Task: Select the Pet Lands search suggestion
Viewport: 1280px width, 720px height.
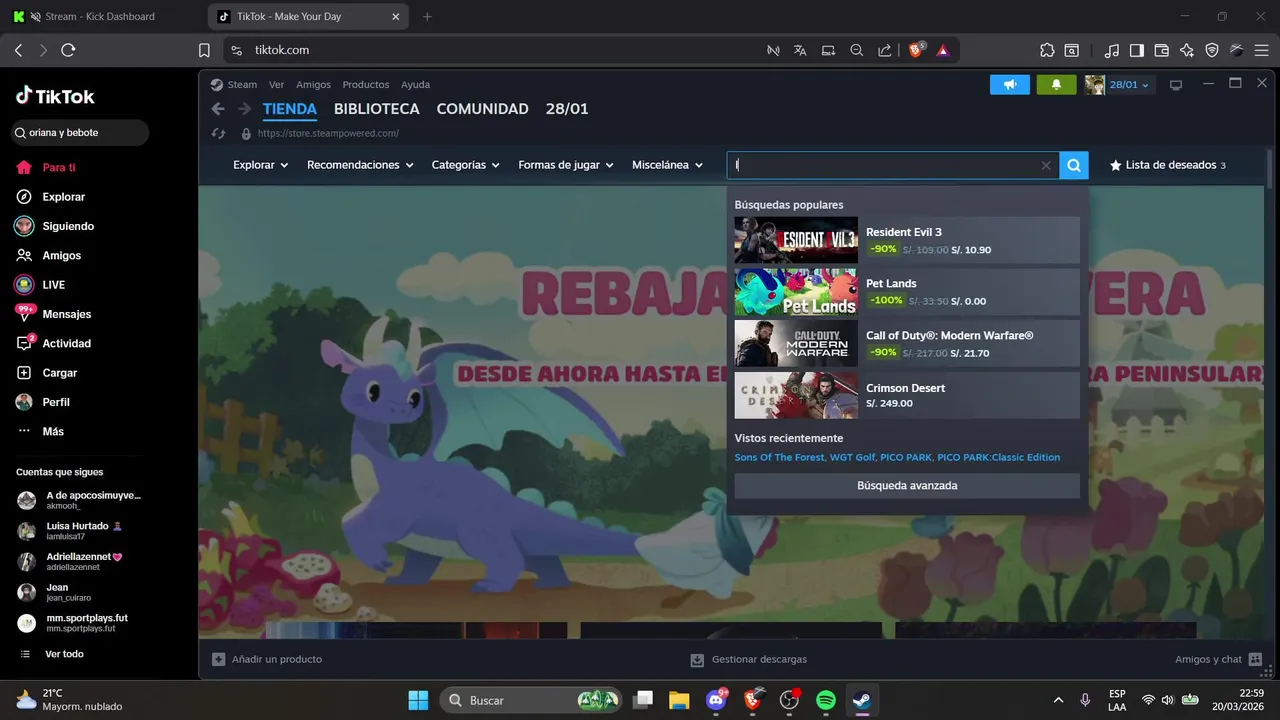Action: [907, 292]
